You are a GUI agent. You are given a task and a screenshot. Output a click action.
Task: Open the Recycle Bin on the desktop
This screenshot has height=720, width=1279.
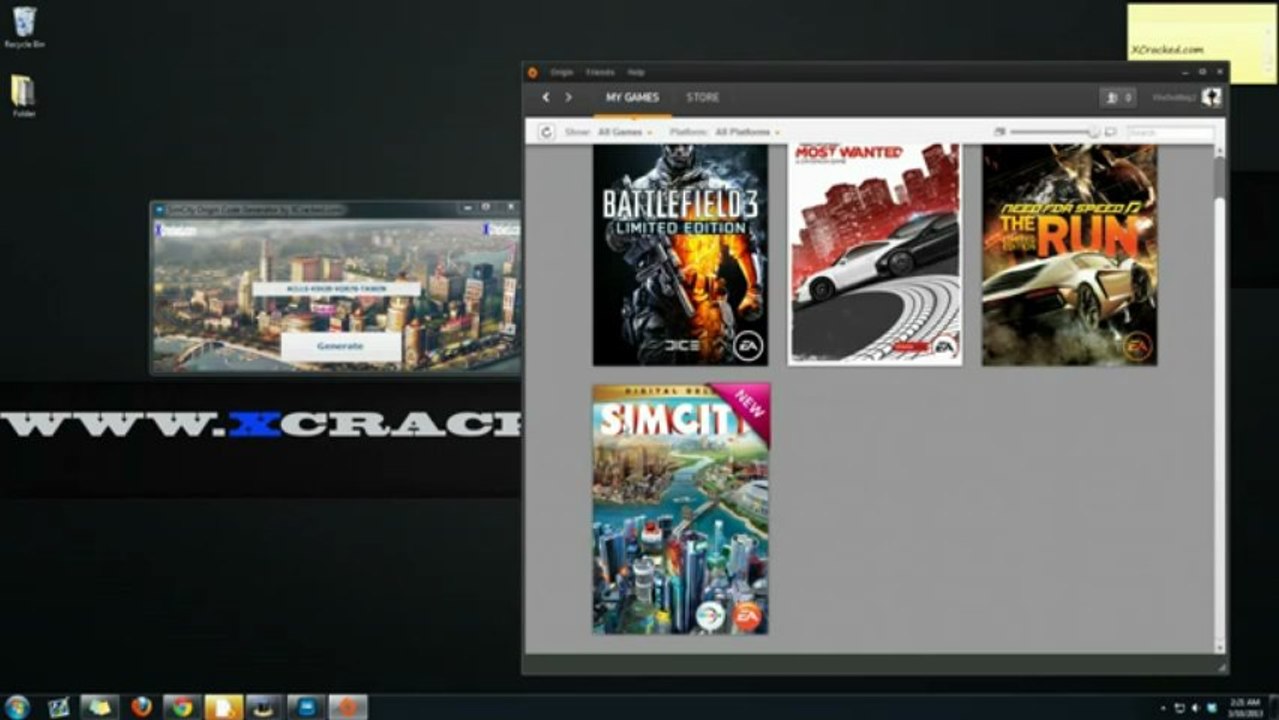[x=24, y=27]
